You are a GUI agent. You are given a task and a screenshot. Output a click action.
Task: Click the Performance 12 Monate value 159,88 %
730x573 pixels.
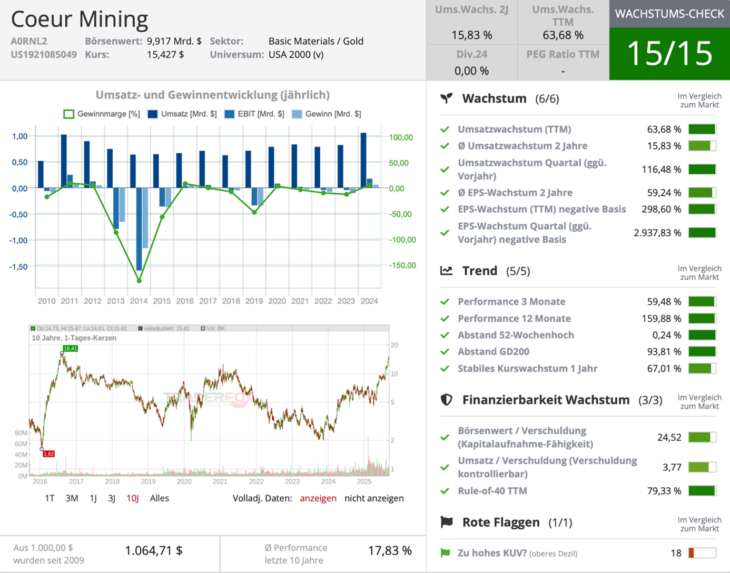point(662,318)
